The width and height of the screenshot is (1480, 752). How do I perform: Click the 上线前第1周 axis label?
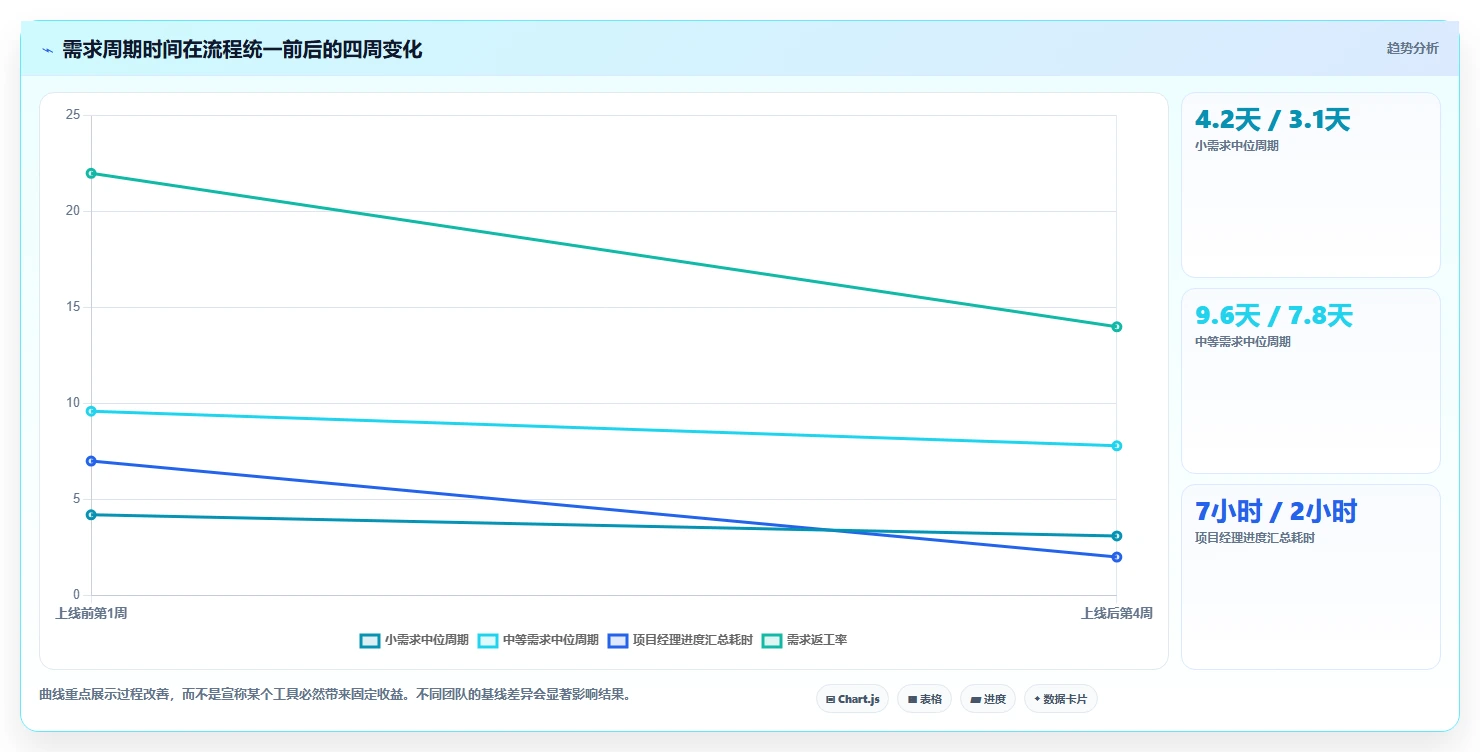91,613
